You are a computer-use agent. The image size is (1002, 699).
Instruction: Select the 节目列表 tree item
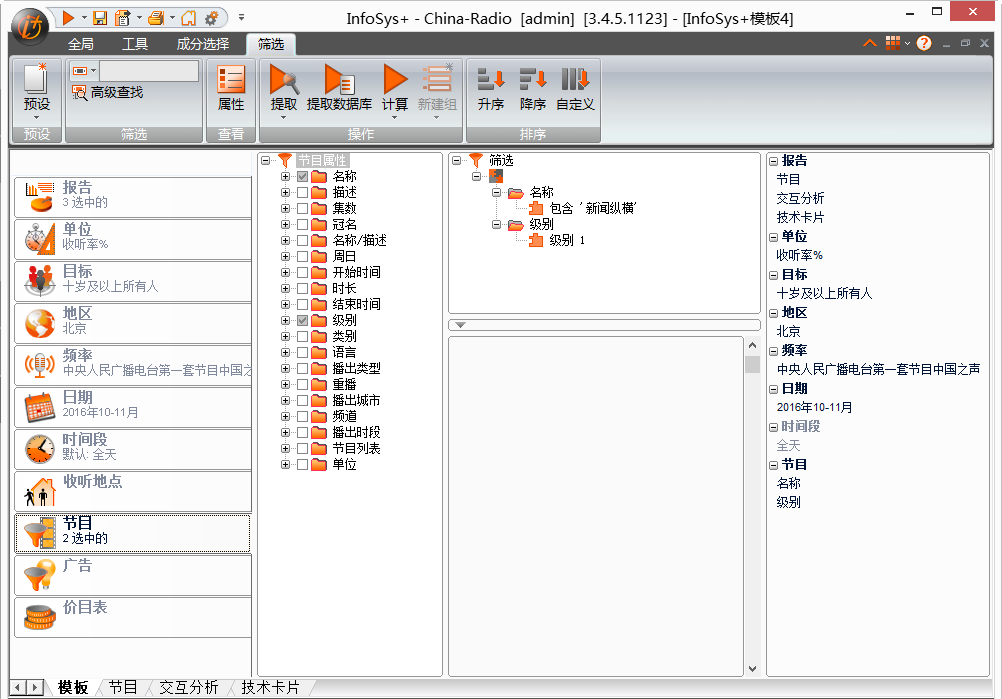point(356,449)
